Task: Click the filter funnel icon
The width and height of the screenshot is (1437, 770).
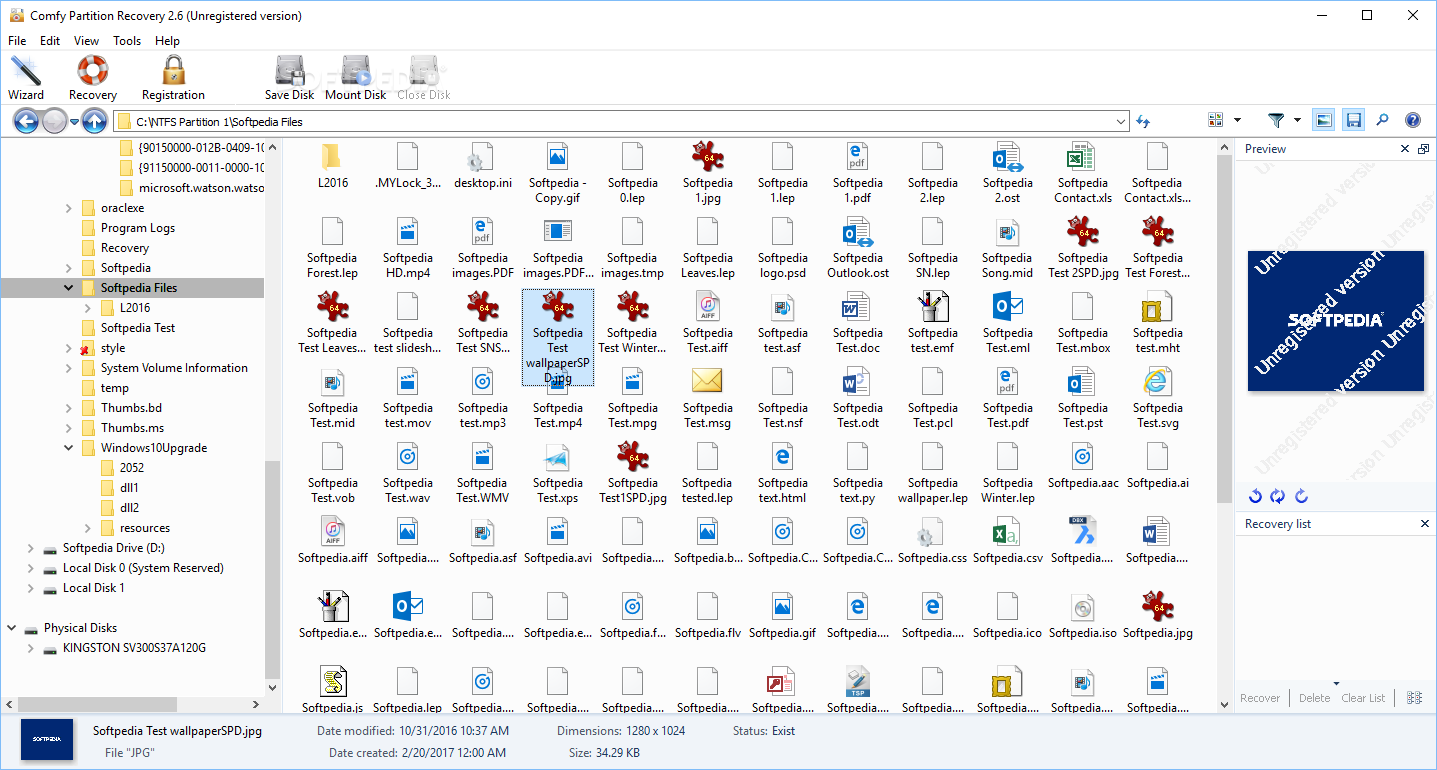Action: click(x=1276, y=120)
